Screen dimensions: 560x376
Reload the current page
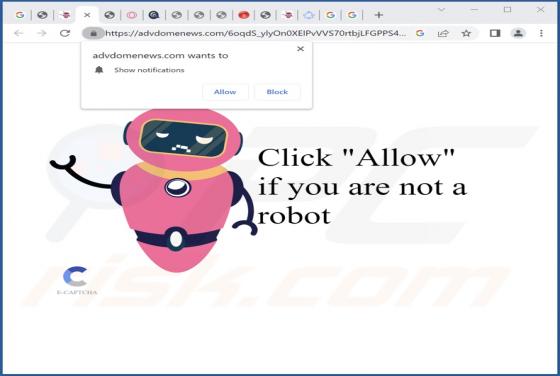coord(65,33)
